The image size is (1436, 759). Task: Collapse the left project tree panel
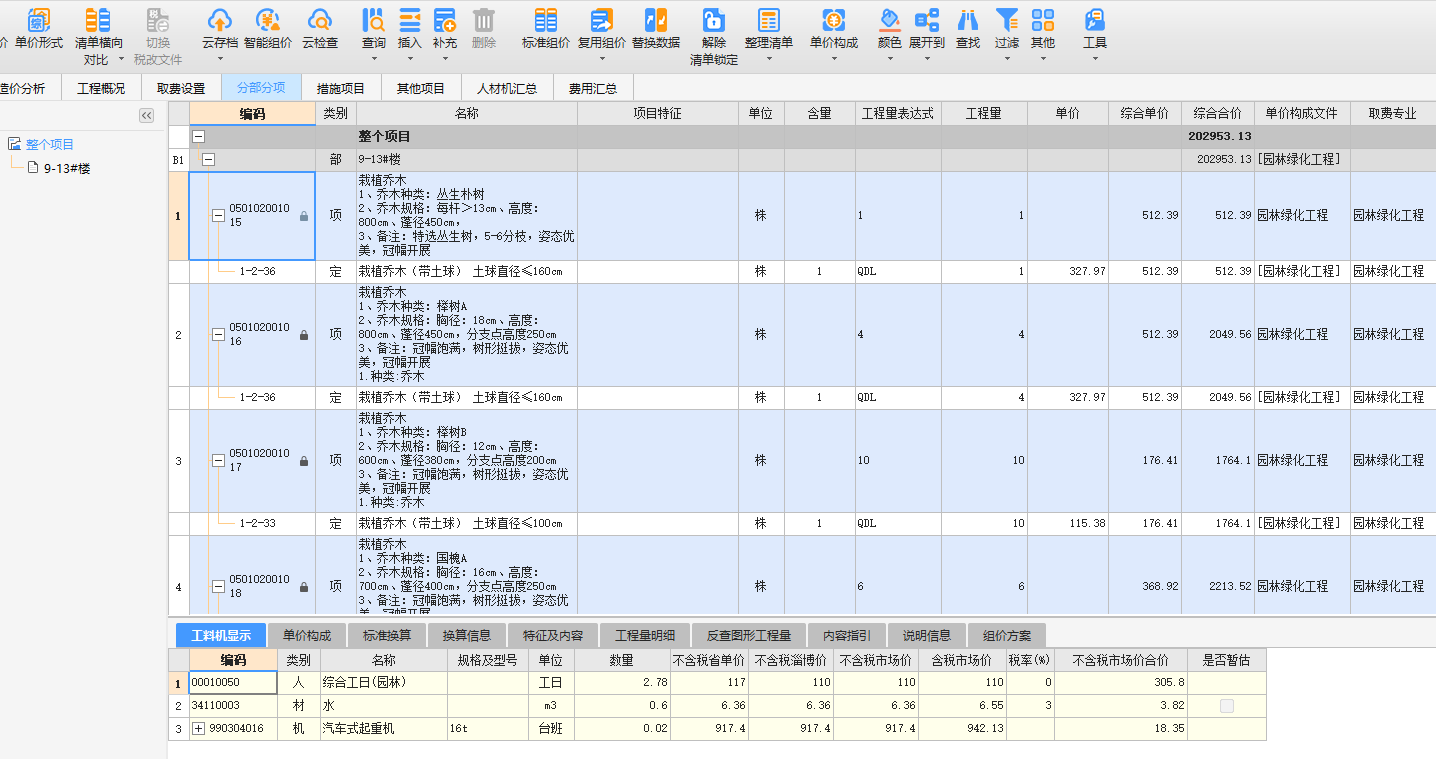146,116
